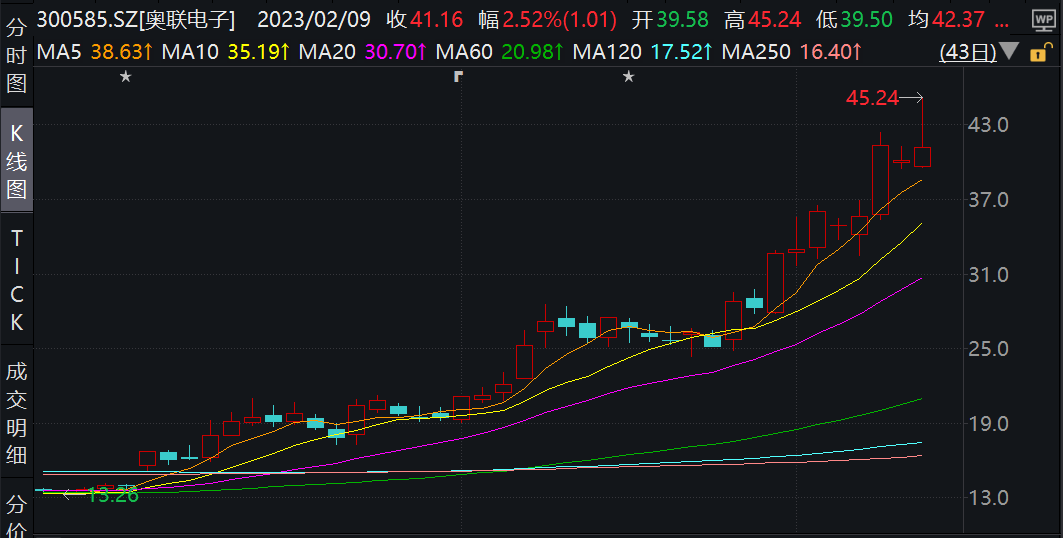Screen dimensions: 1063x538
Task: Click the date 2023/02/09
Action: pyautogui.click(x=314, y=20)
